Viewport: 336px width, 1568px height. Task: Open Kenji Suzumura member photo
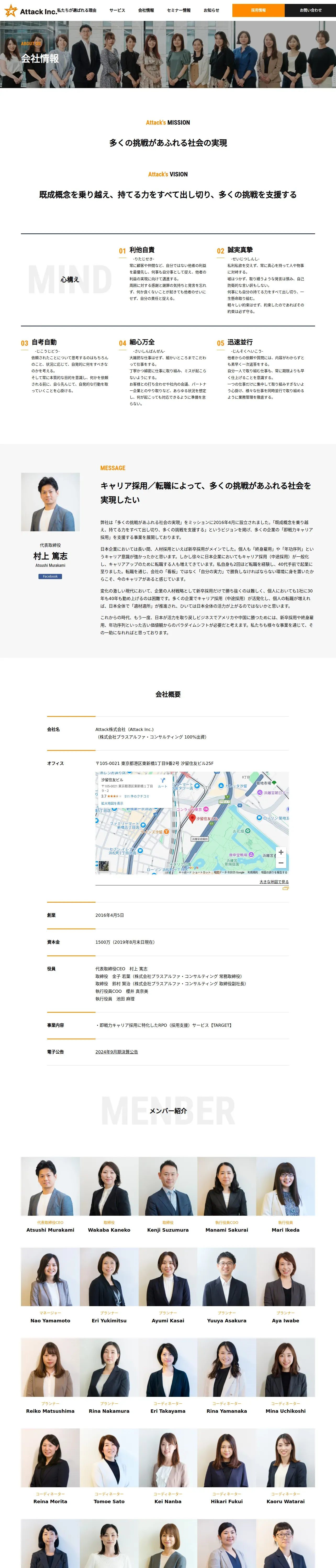[168, 1186]
